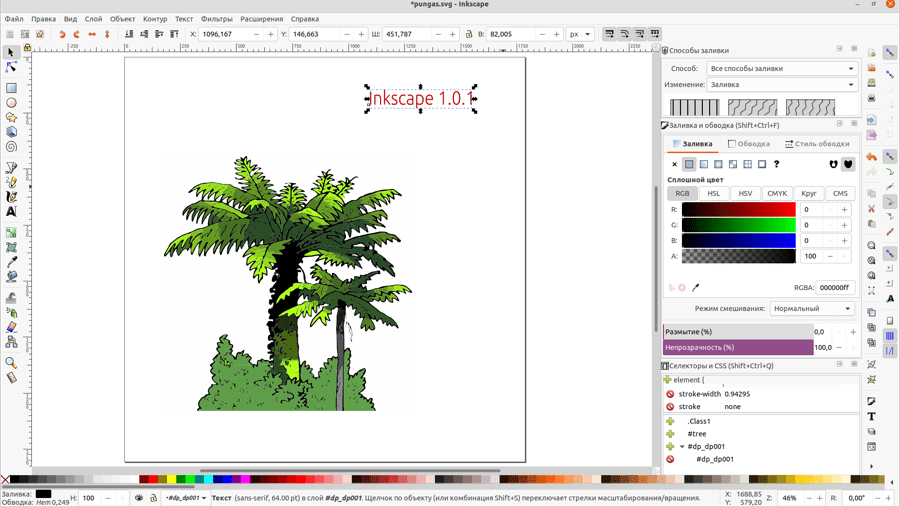Open the Способ fill method dropdown
The height and width of the screenshot is (506, 900).
tap(782, 68)
